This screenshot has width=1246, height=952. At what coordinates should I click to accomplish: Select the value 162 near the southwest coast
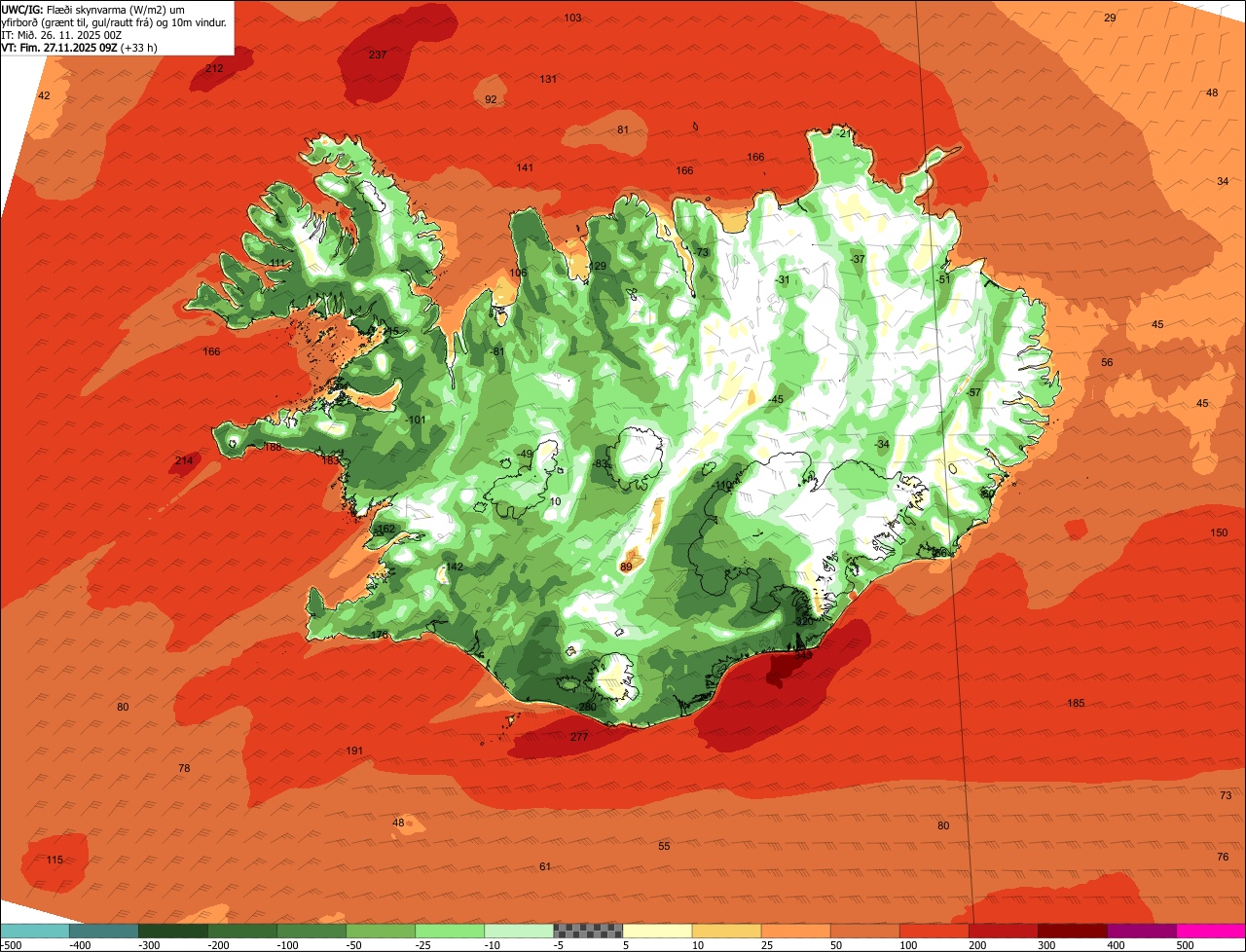386,529
